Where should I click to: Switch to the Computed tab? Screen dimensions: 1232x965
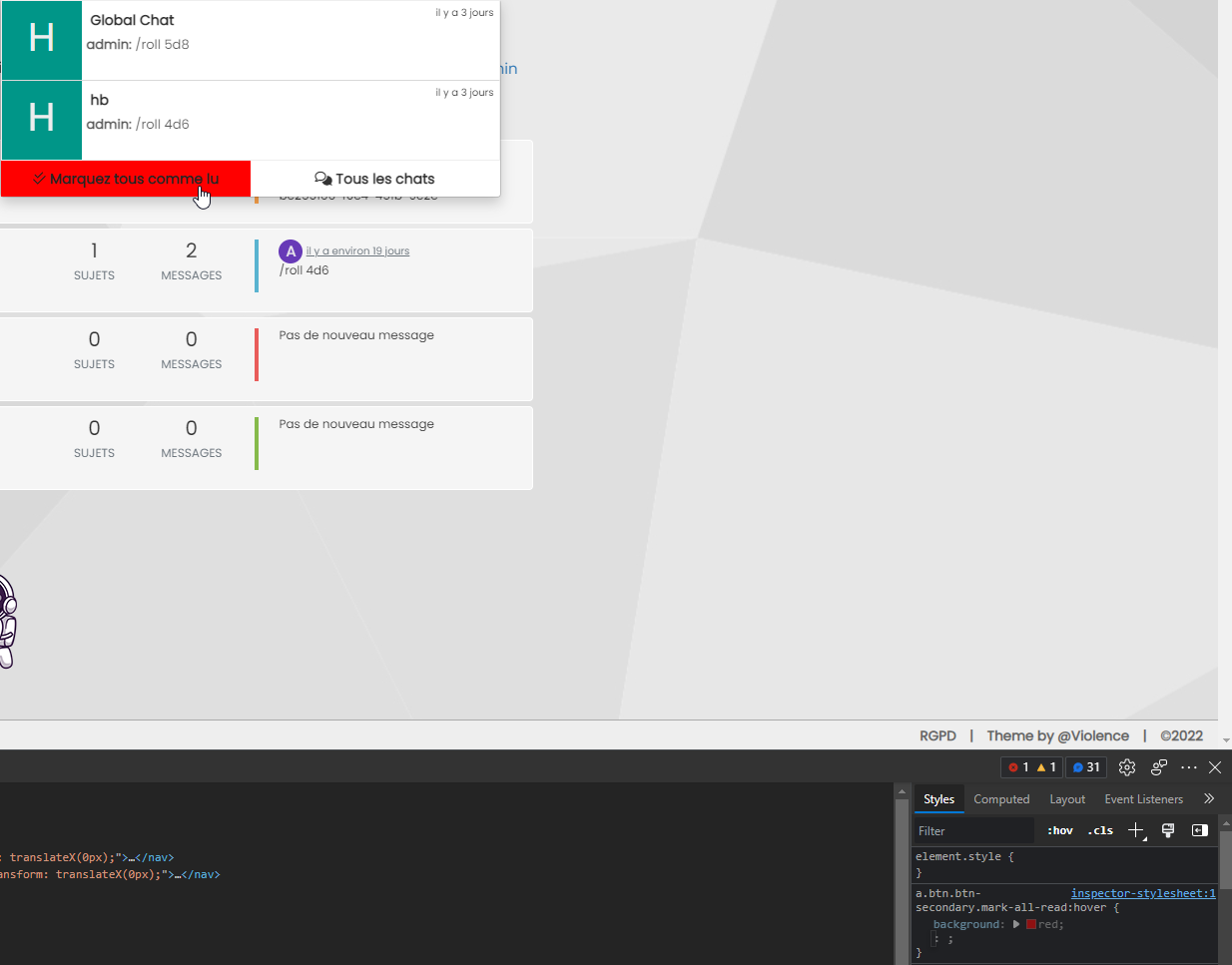click(x=1000, y=799)
